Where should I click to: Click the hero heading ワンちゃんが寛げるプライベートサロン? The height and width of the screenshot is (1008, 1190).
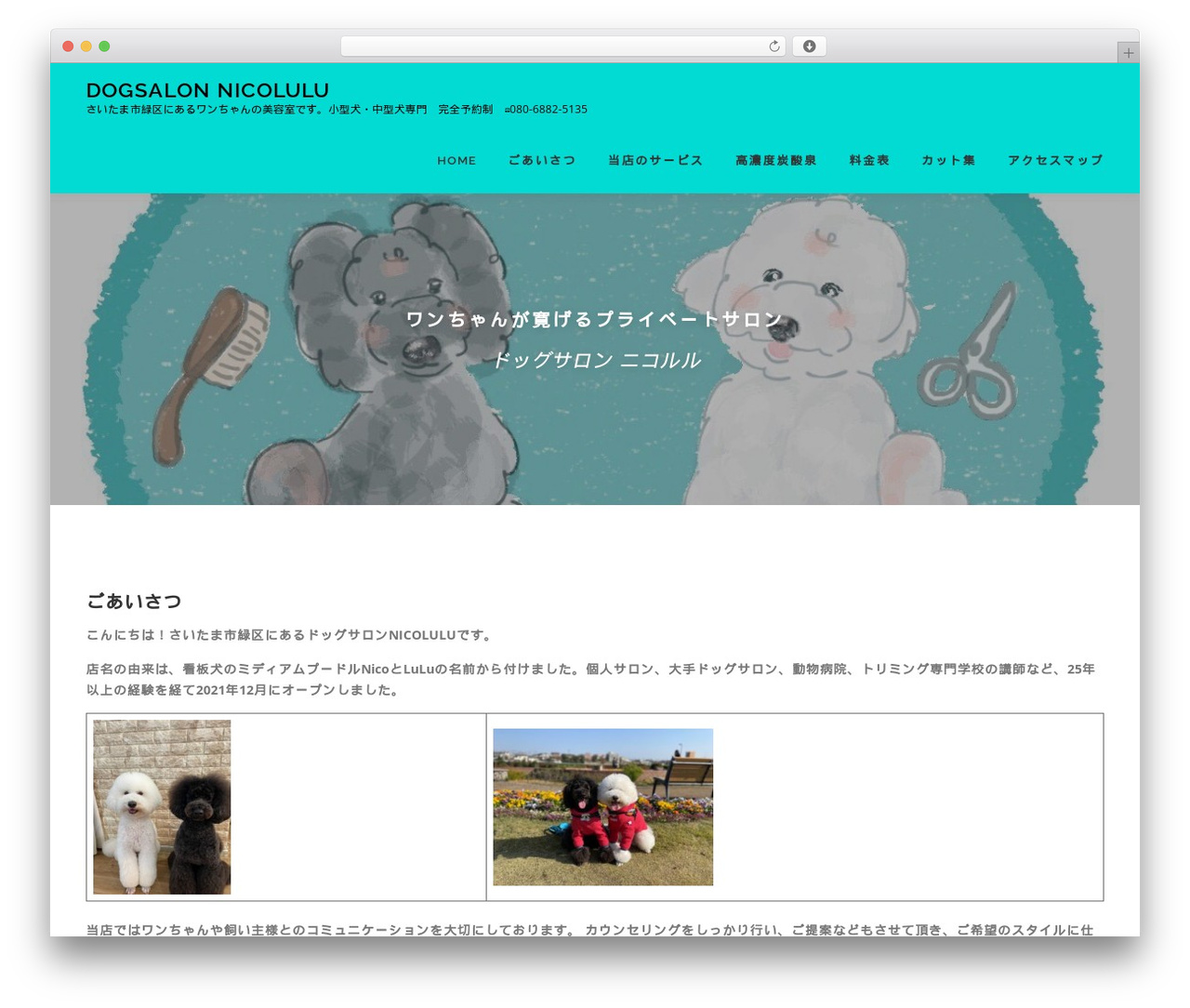[595, 319]
